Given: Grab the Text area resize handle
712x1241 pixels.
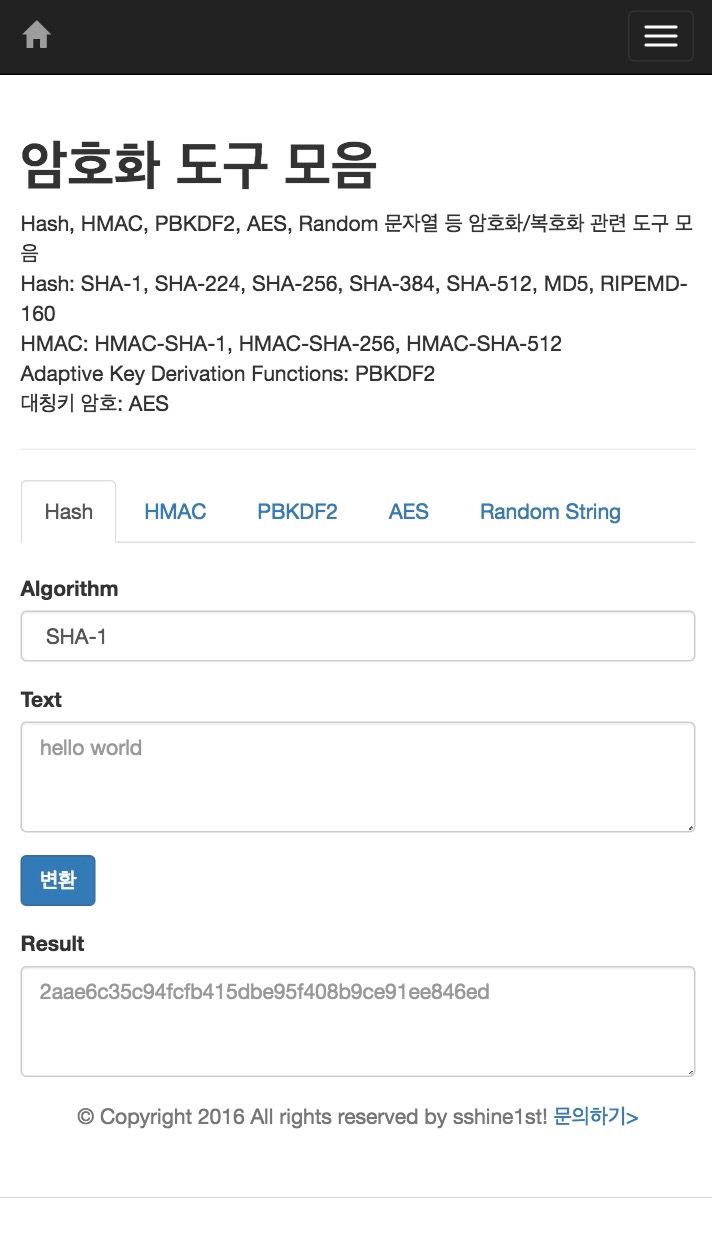Looking at the screenshot, I should click(688, 825).
